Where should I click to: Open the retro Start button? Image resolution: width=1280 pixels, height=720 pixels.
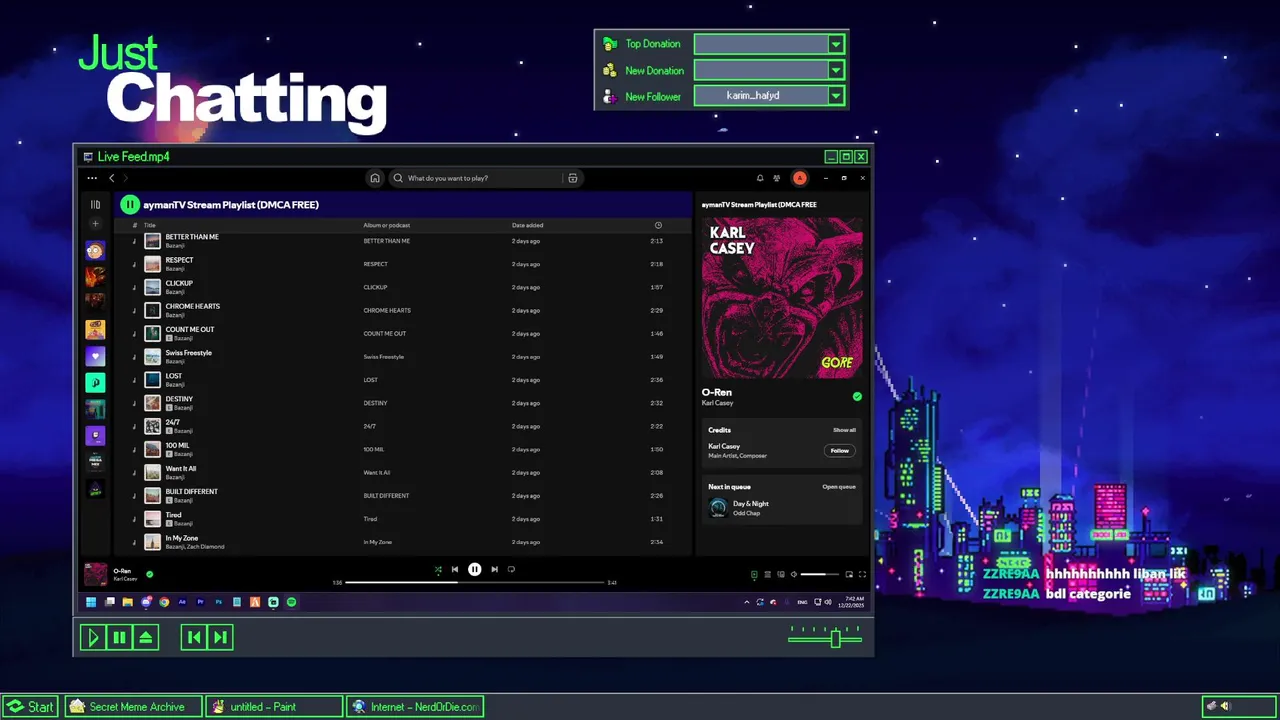pos(30,707)
